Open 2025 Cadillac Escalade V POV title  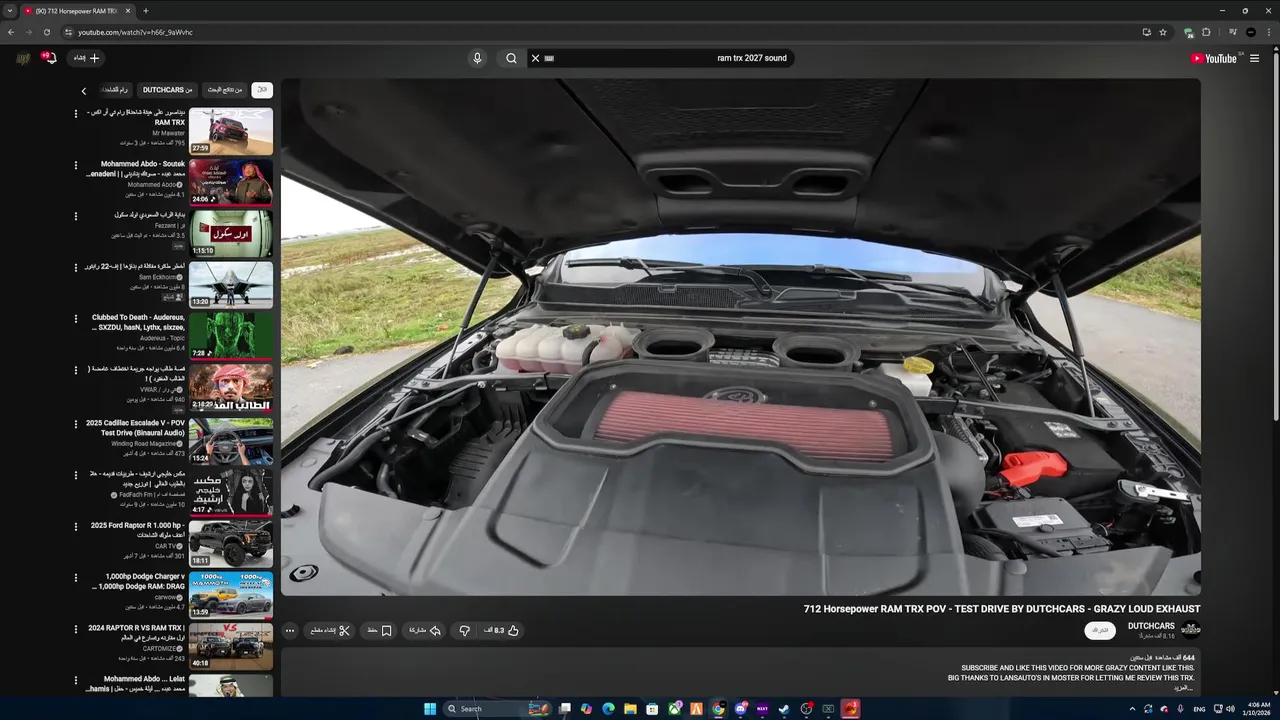click(135, 427)
